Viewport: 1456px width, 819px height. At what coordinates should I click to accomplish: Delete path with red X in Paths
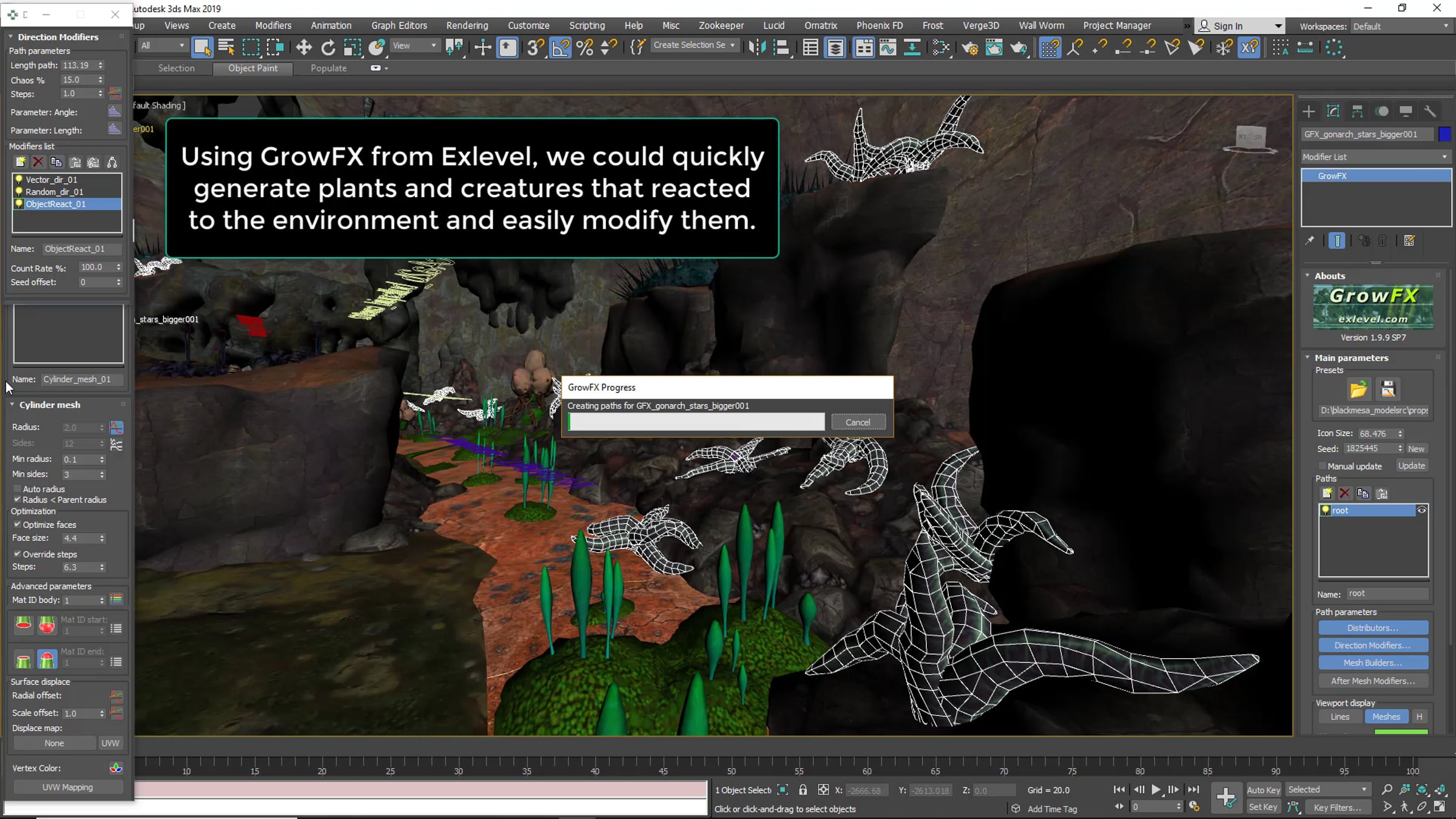point(1345,493)
